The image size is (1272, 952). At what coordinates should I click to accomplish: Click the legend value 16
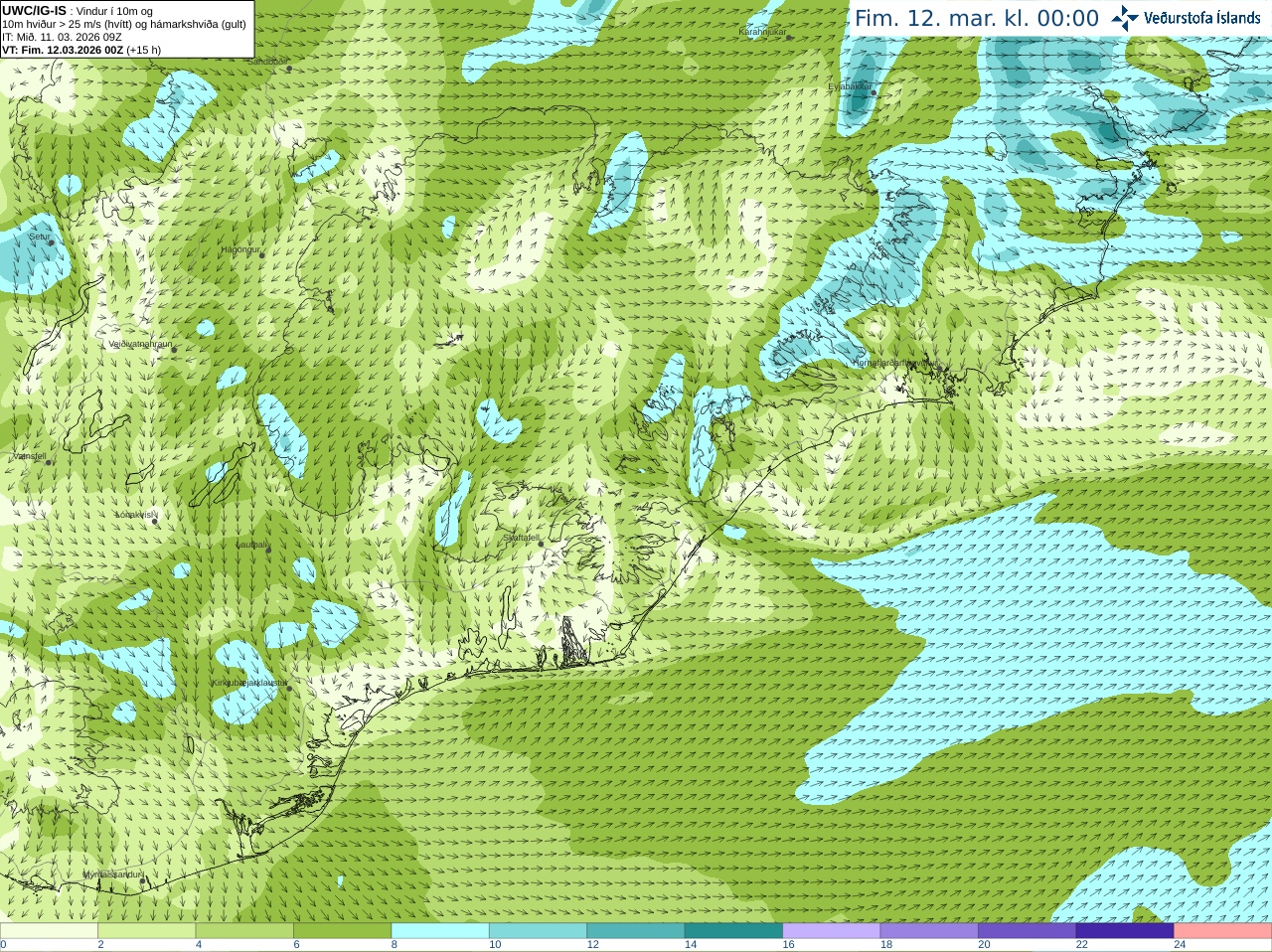[788, 945]
